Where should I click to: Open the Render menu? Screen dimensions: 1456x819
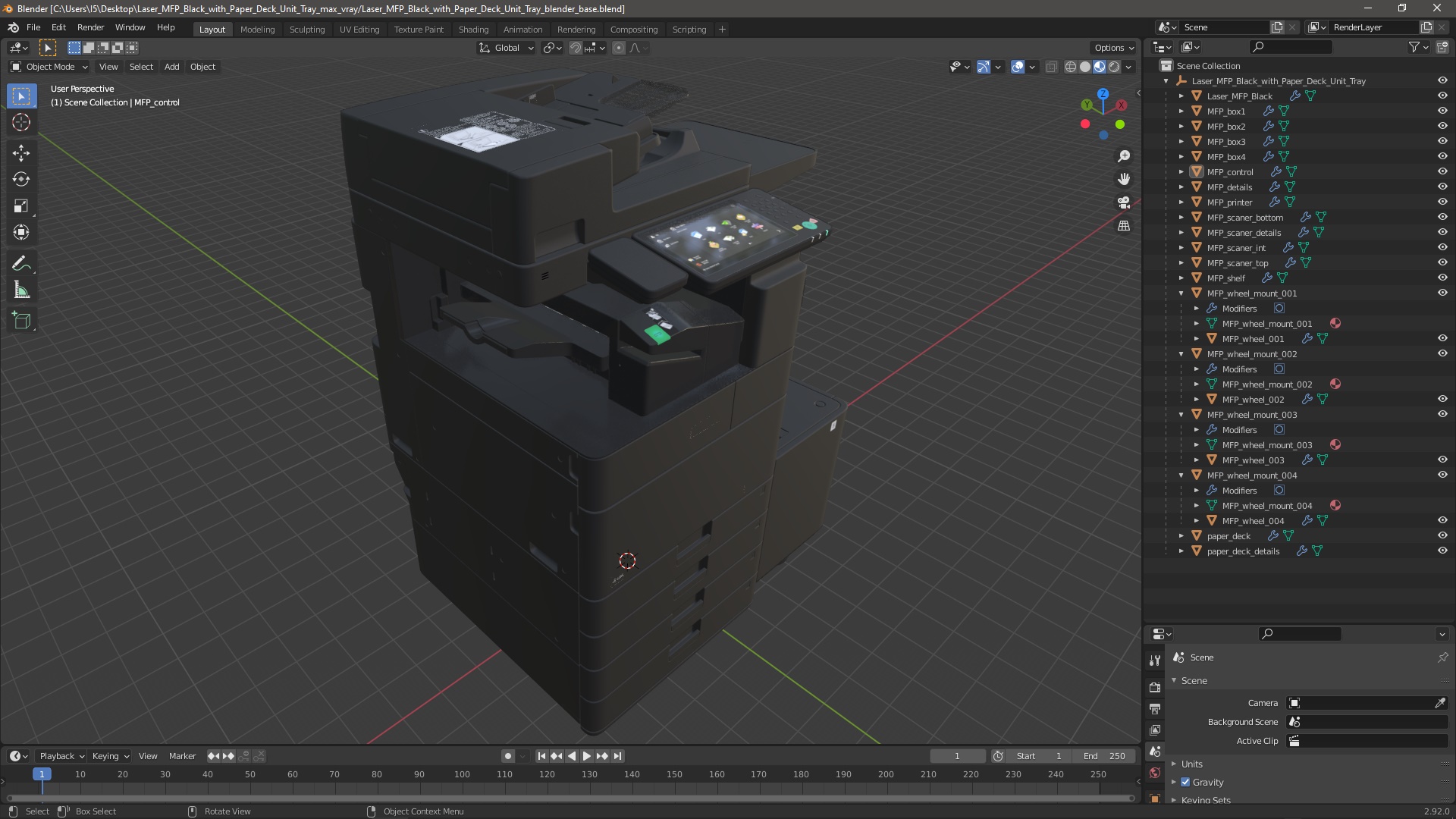[x=90, y=27]
